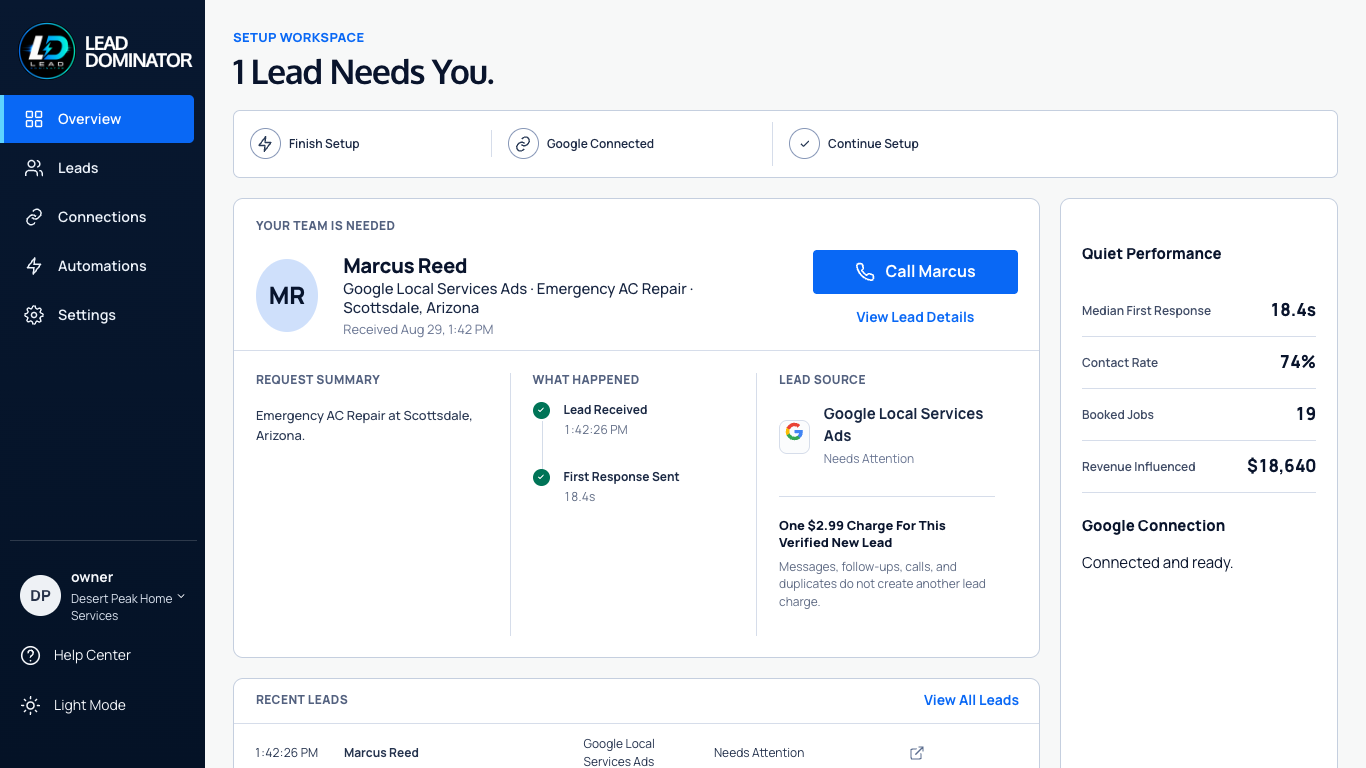Click the Automations lightning icon

click(x=34, y=266)
